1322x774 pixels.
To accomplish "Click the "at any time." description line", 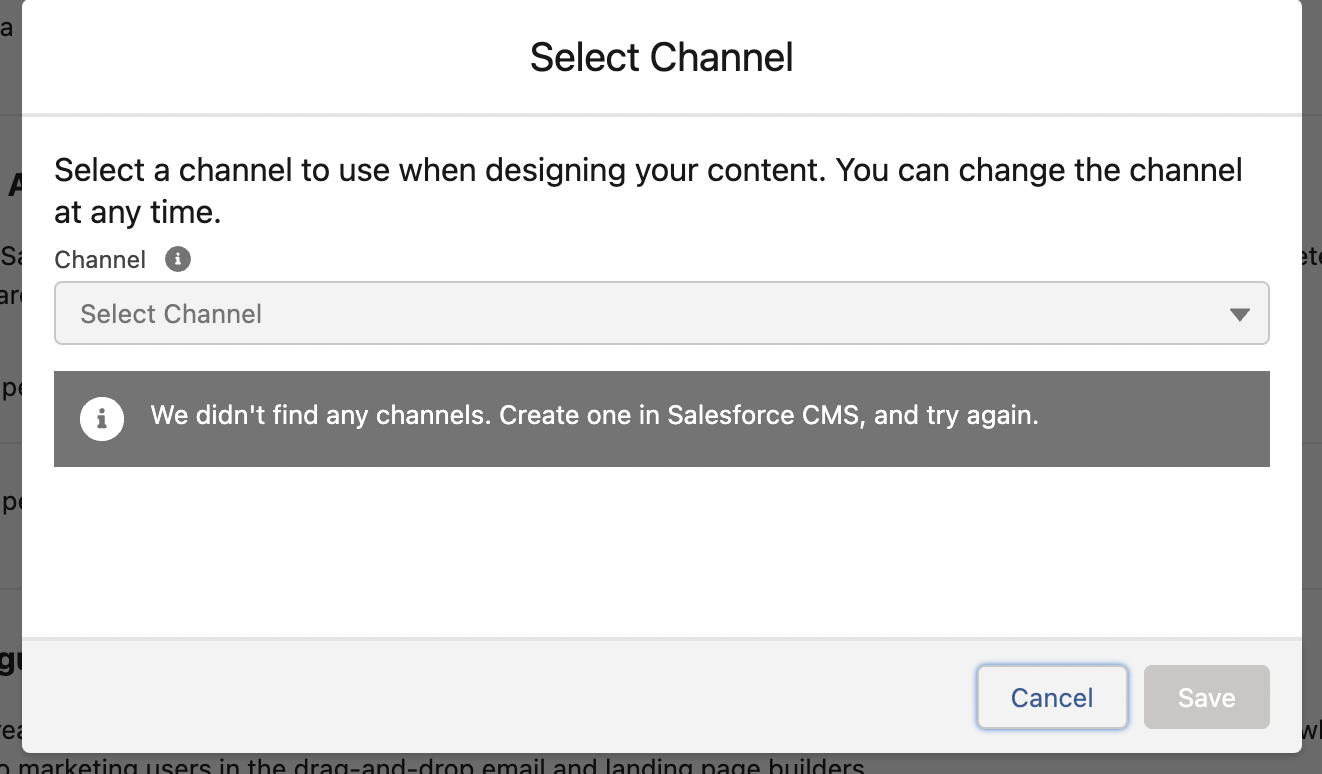I will coord(137,212).
